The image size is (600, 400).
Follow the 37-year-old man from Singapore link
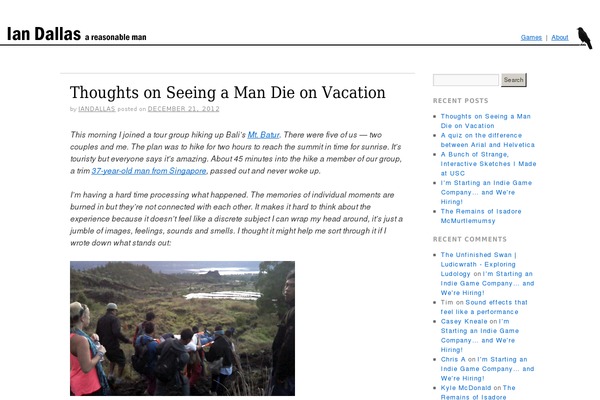pyautogui.click(x=149, y=171)
